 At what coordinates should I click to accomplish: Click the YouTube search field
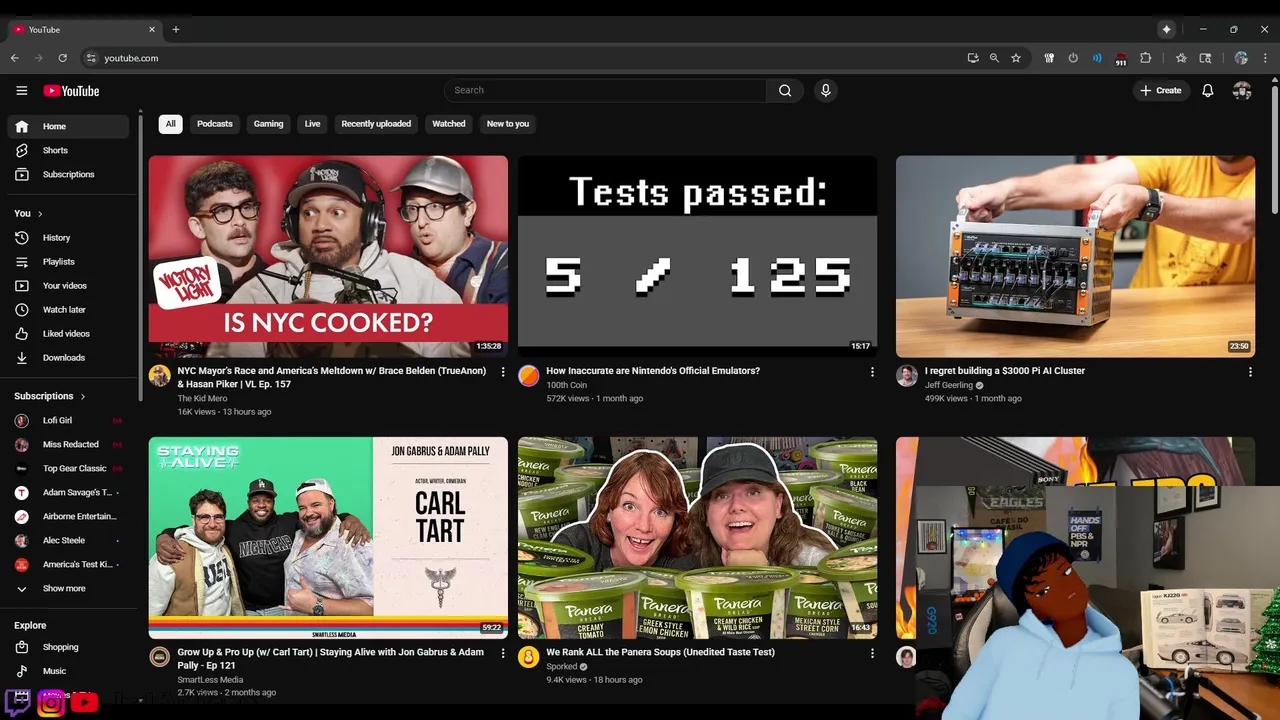click(605, 90)
